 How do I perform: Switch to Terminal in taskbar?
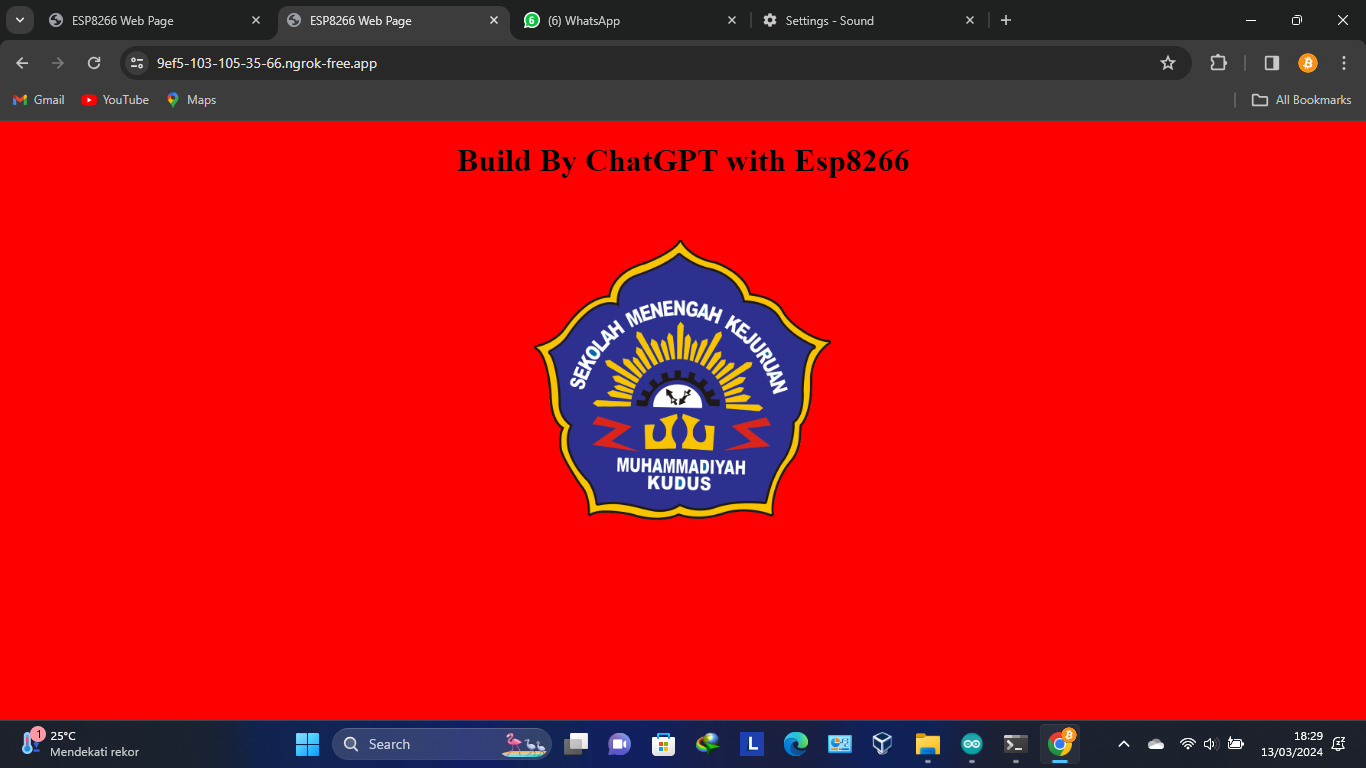1015,744
